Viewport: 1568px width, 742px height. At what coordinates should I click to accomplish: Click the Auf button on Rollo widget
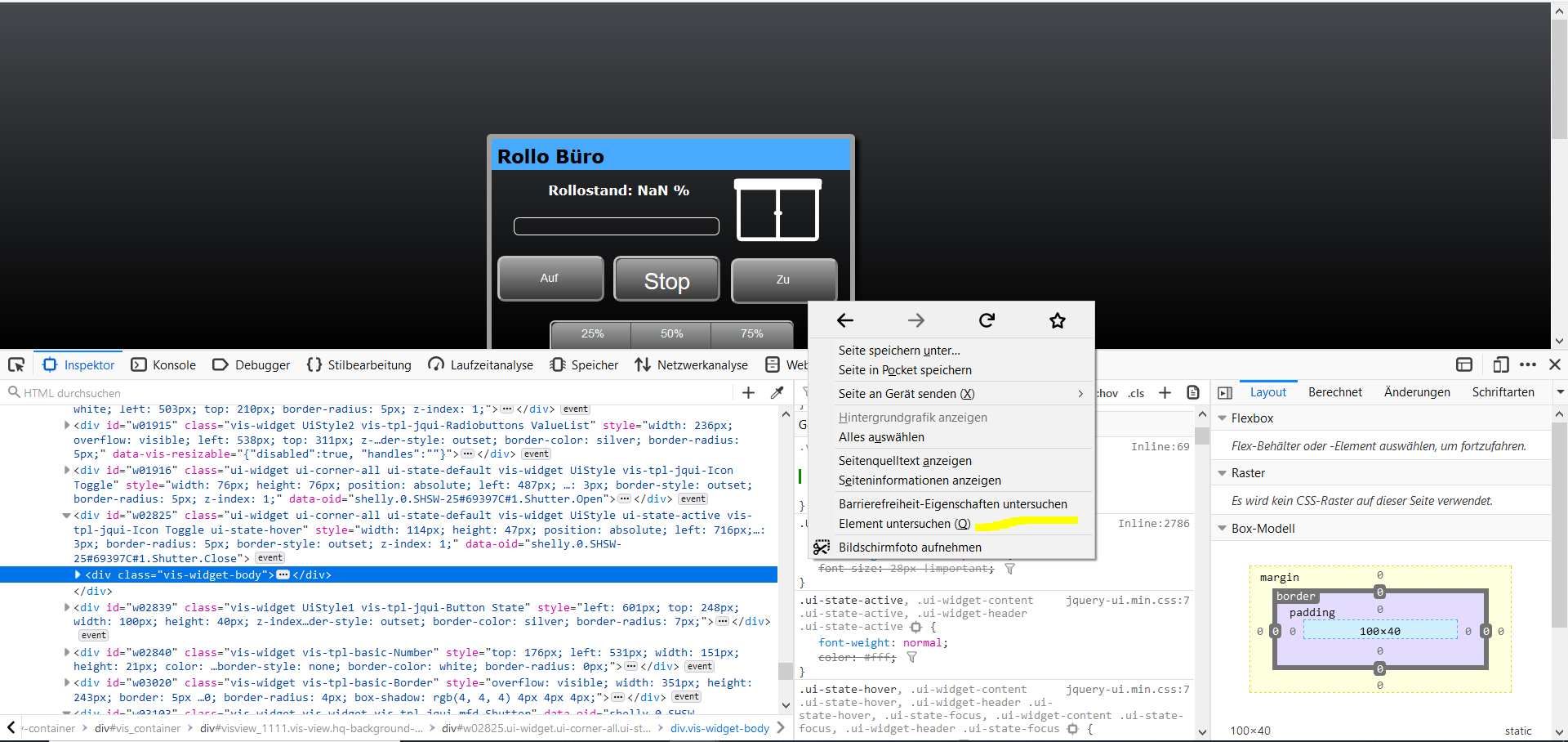pos(550,279)
